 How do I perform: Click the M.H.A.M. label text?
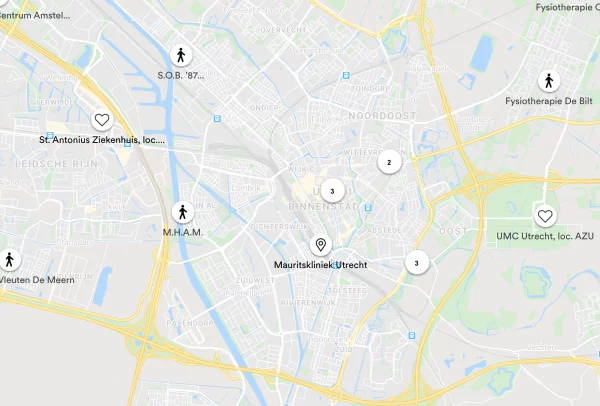pos(183,232)
